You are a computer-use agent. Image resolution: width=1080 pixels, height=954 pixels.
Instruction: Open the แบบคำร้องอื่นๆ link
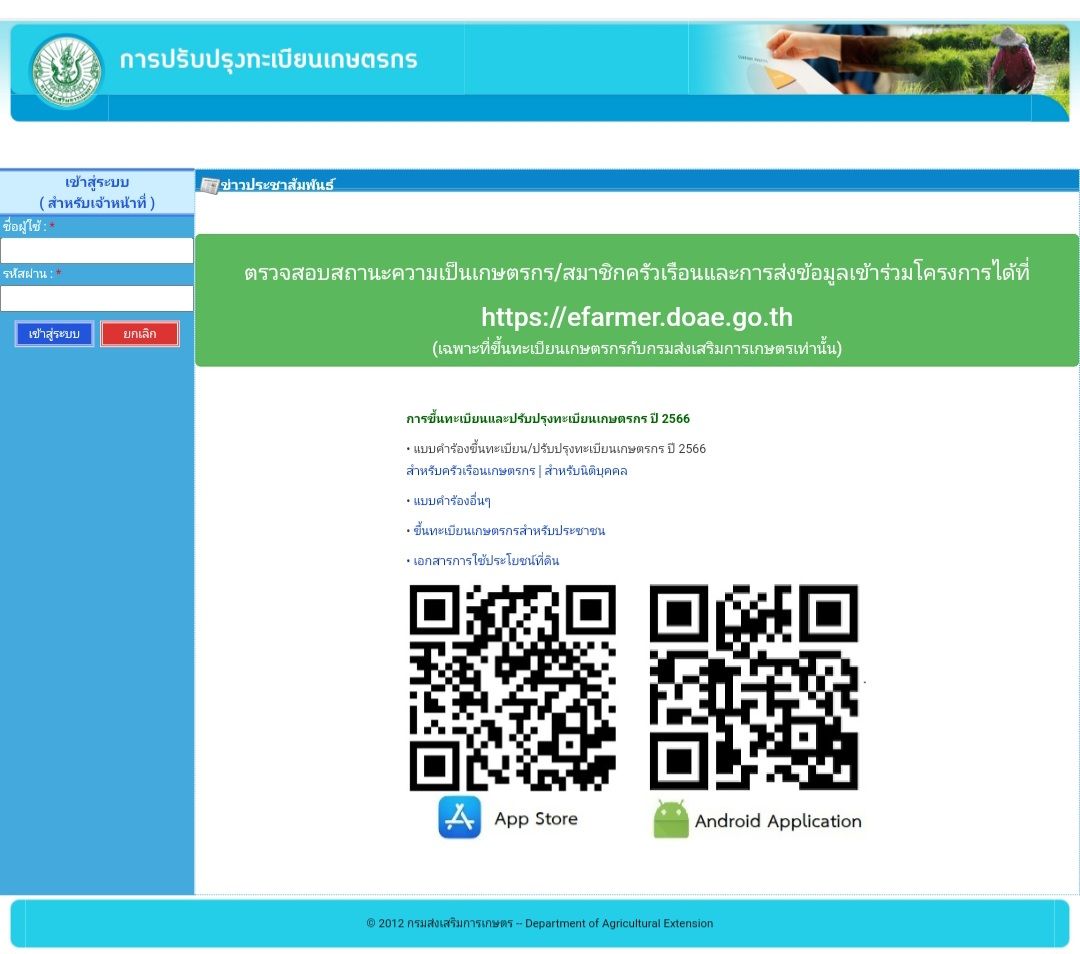click(452, 501)
